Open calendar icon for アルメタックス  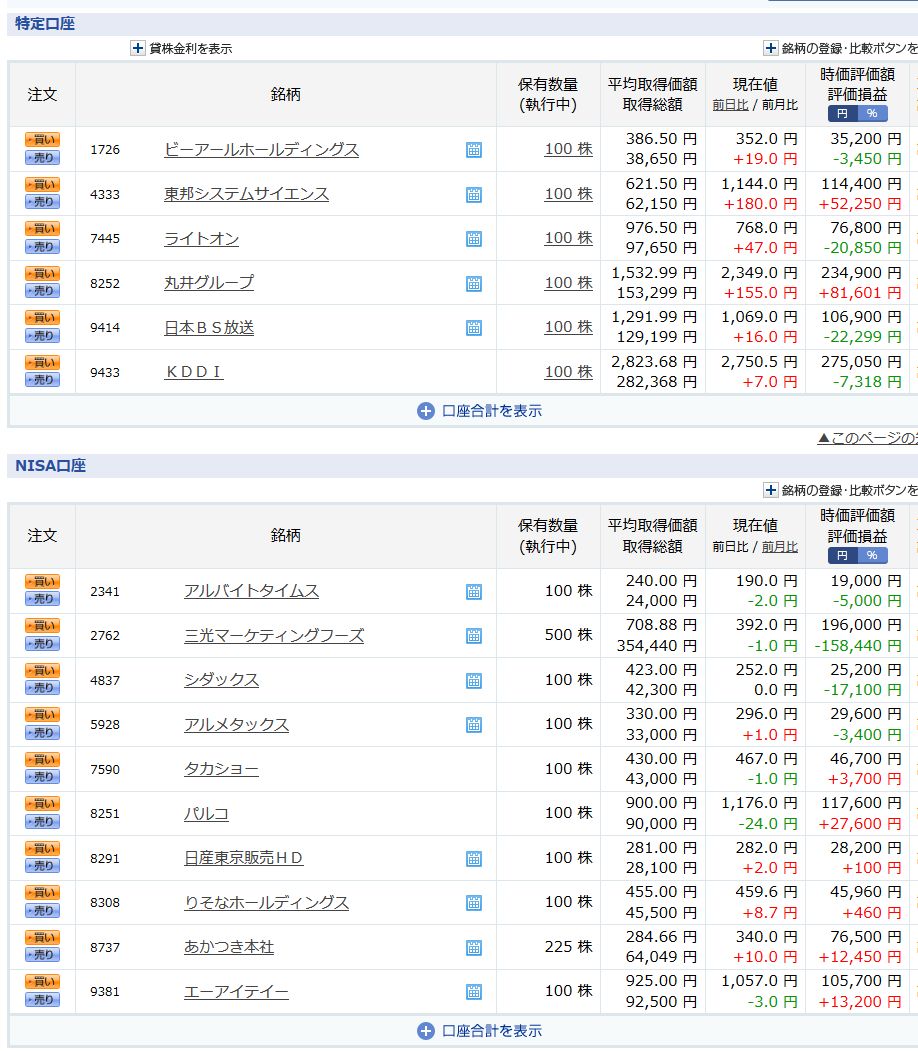coord(474,725)
